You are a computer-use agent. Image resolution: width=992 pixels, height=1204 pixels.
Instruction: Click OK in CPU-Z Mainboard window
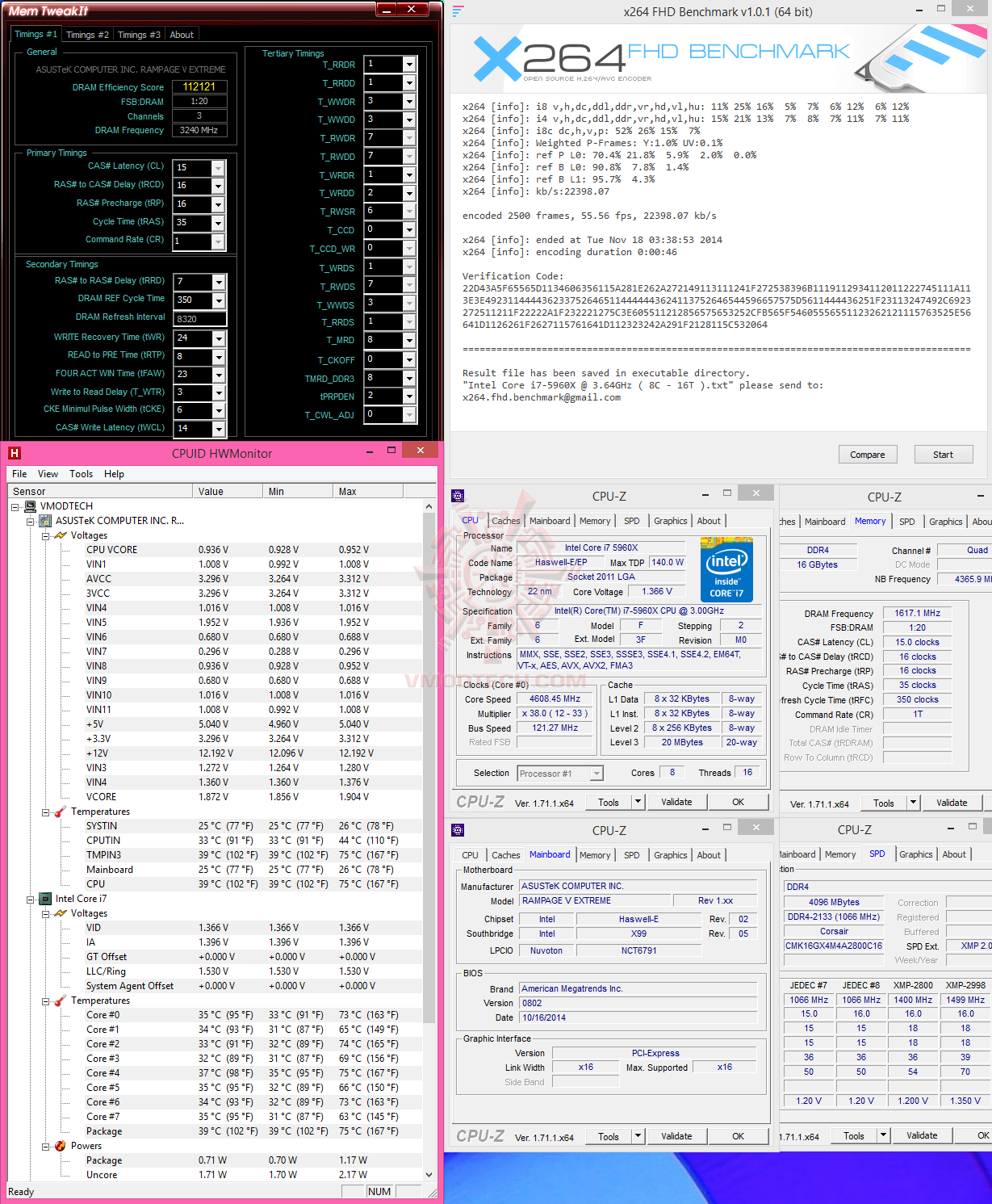pos(738,1136)
